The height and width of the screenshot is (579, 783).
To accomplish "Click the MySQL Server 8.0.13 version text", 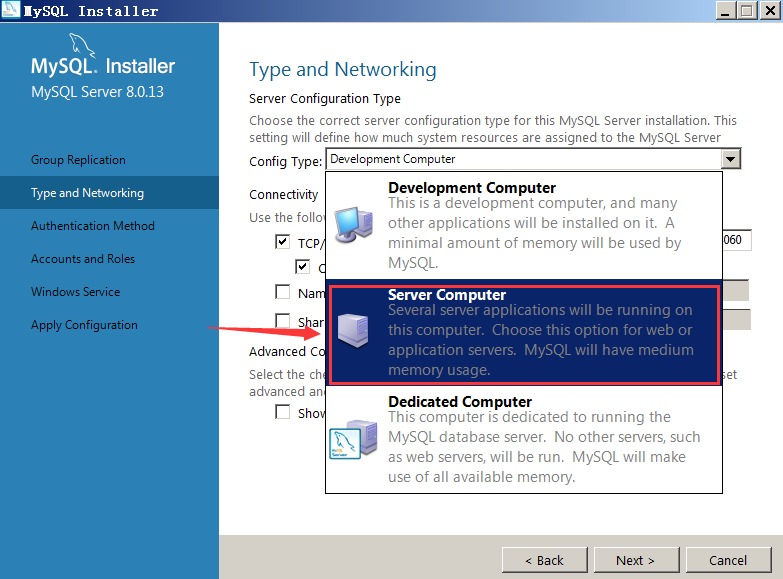I will coord(97,92).
